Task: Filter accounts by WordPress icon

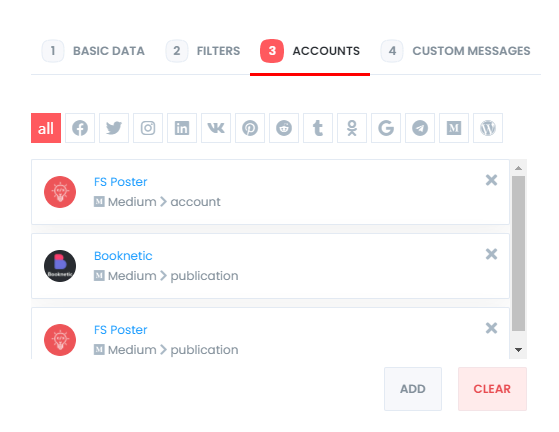Action: (488, 128)
